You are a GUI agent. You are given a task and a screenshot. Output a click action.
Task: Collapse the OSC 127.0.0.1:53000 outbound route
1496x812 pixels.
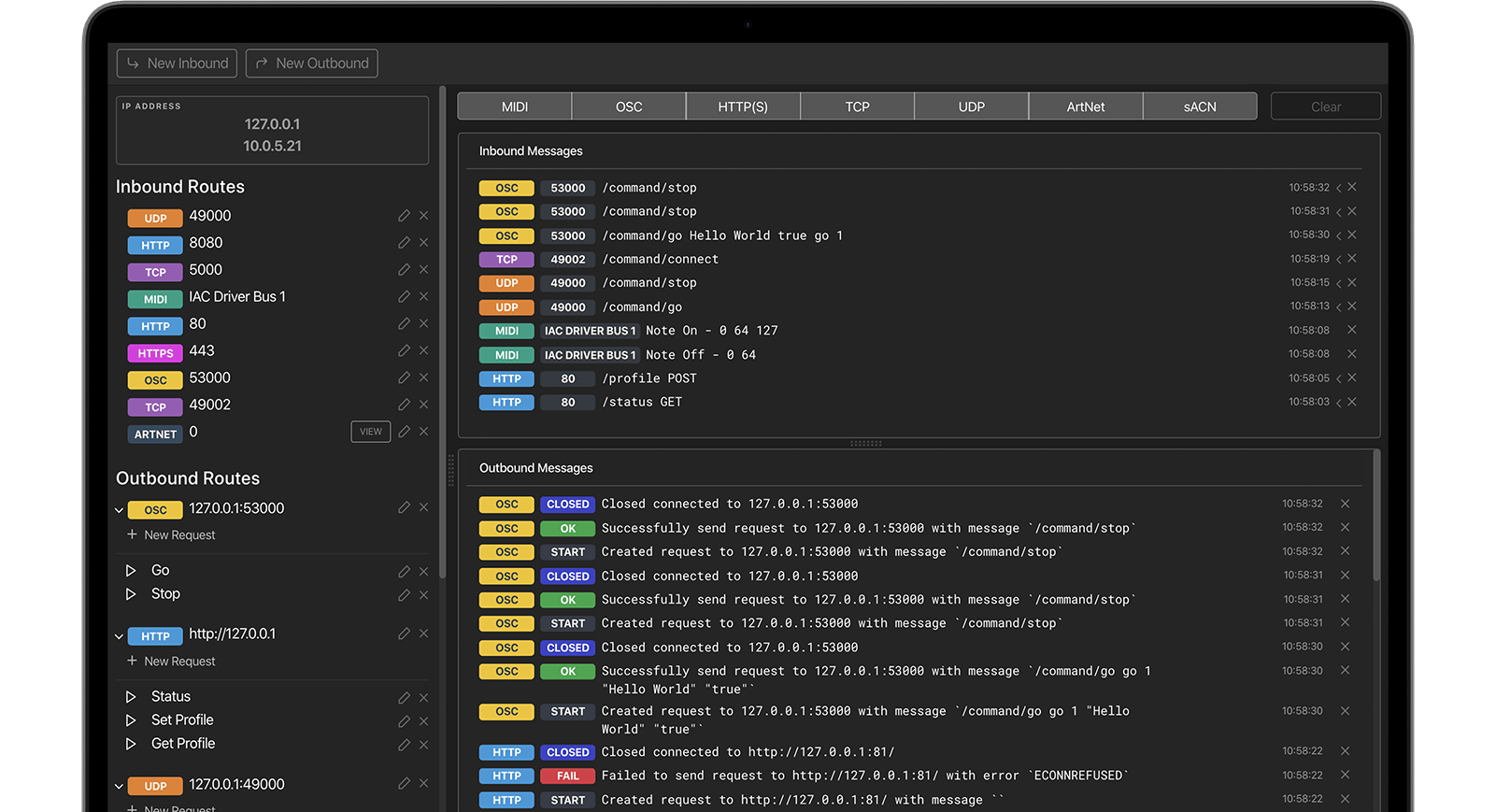119,510
